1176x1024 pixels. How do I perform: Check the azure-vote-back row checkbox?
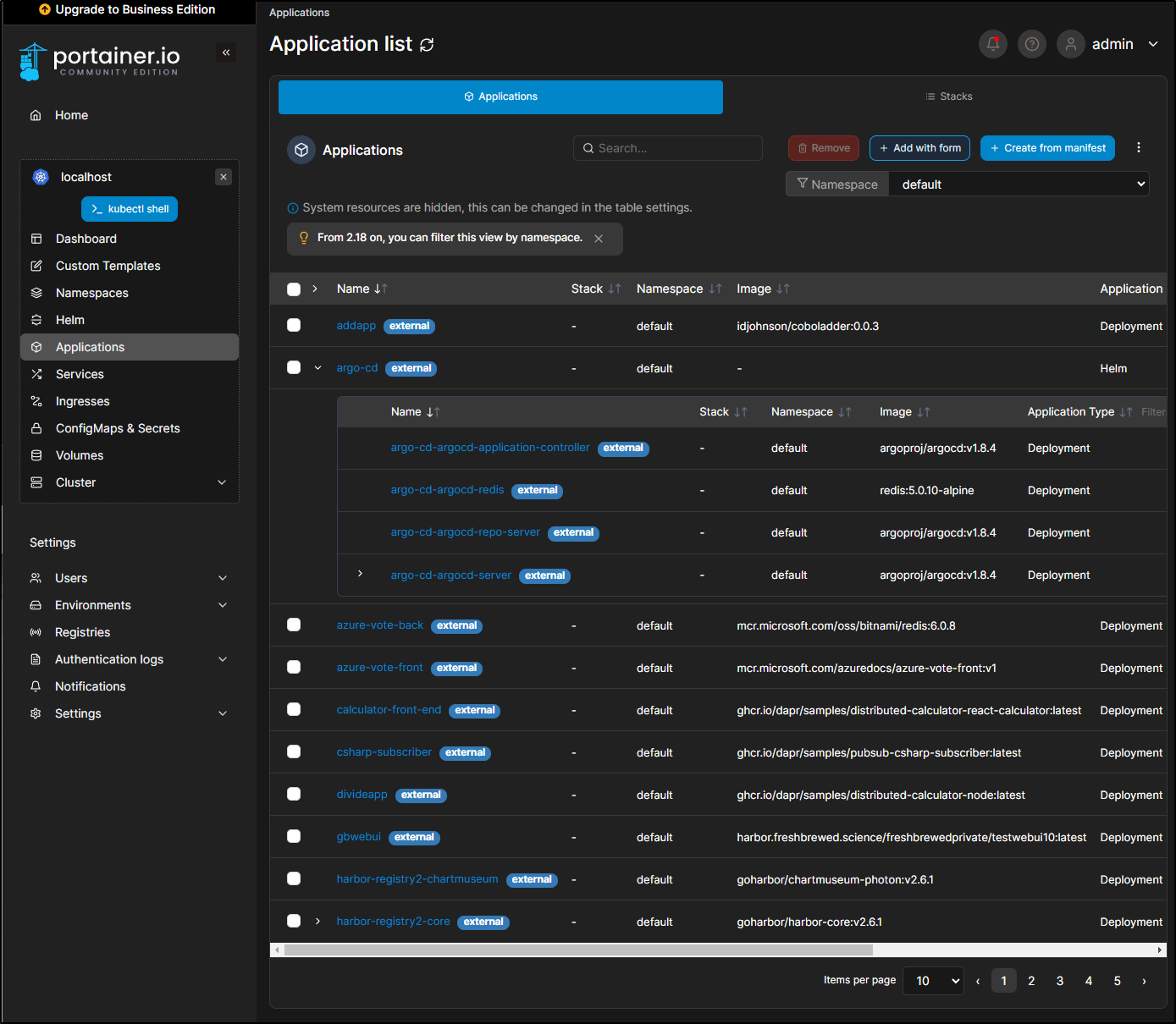pos(294,625)
